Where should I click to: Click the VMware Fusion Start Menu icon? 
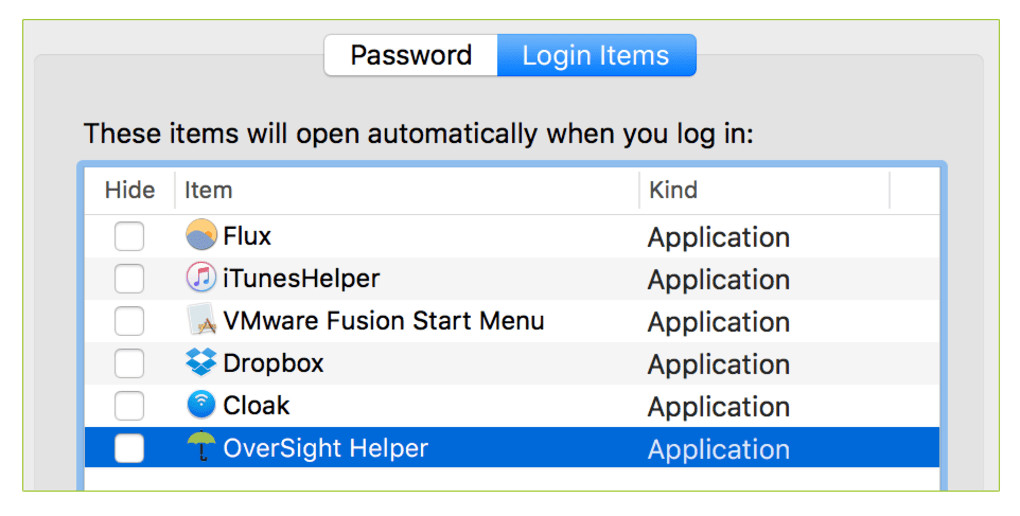(201, 320)
